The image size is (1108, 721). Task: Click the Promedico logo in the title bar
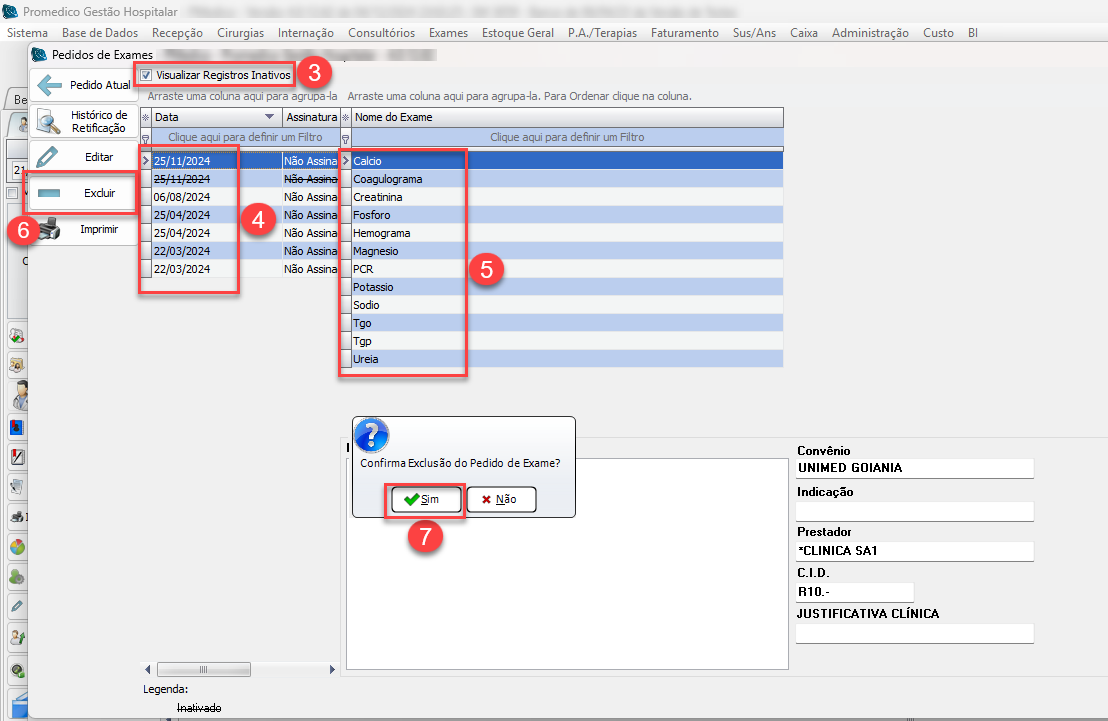click(x=11, y=12)
